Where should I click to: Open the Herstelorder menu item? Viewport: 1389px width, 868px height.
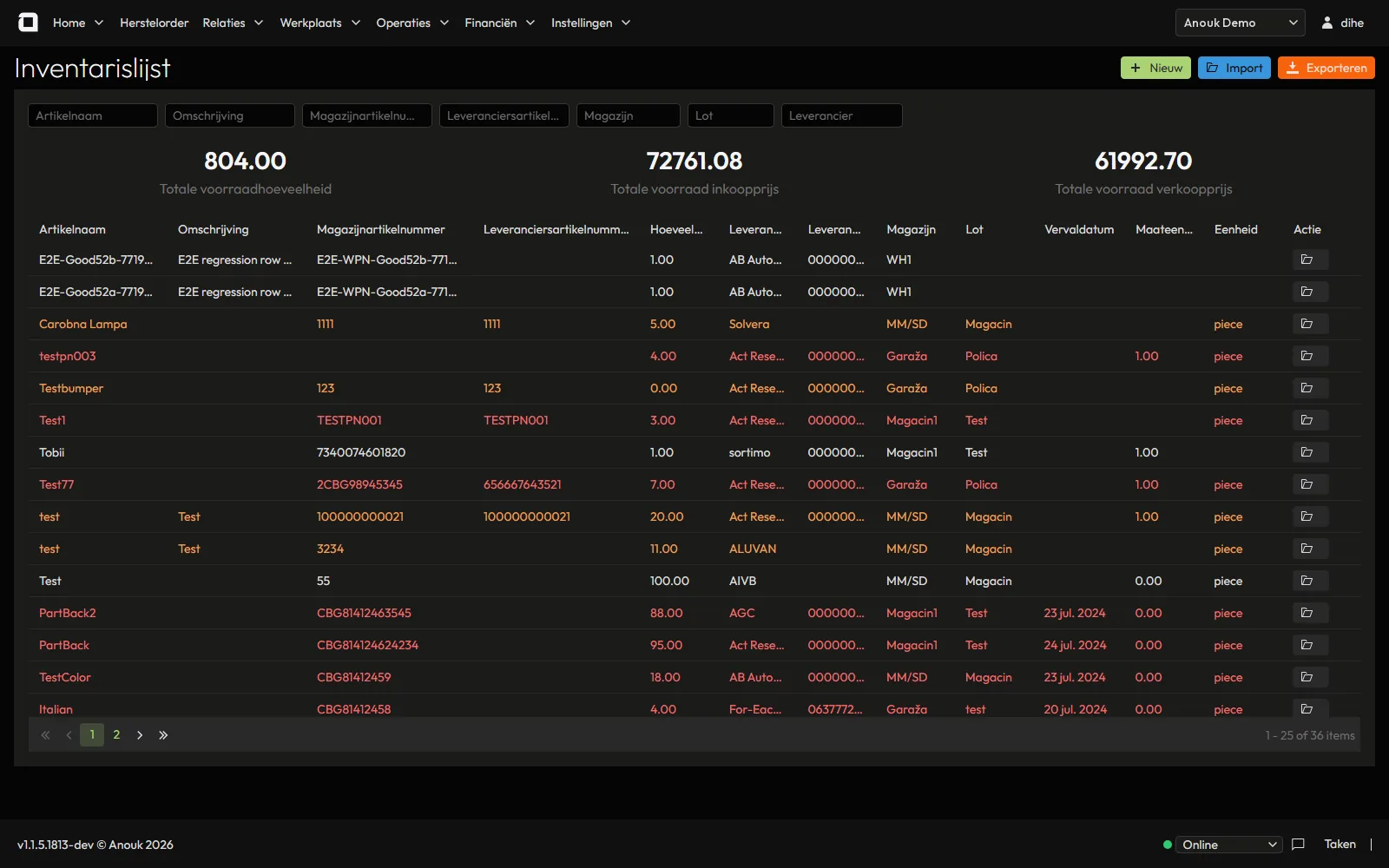[x=154, y=23]
